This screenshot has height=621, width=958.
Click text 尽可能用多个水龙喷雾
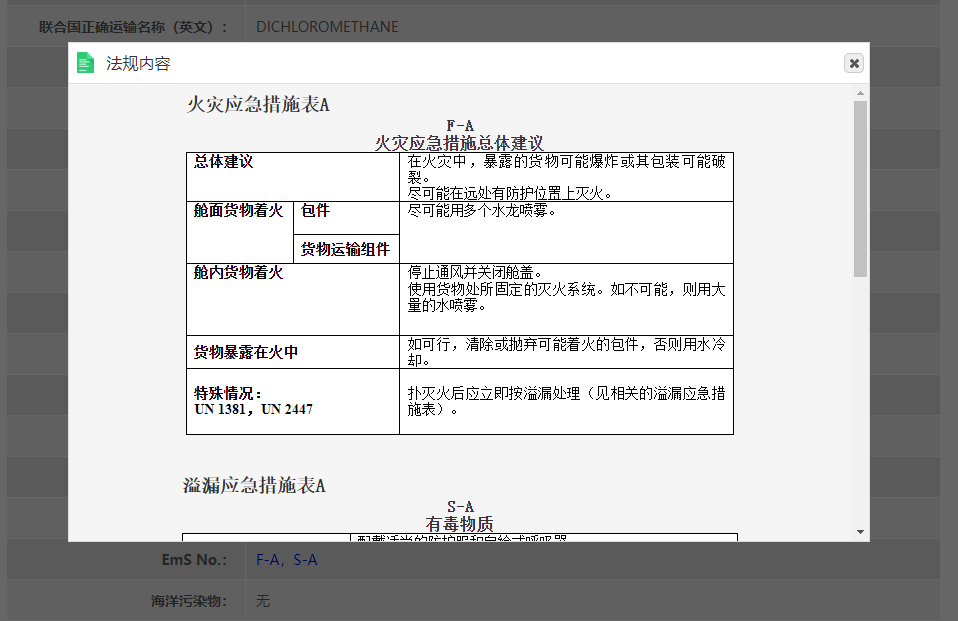481,210
